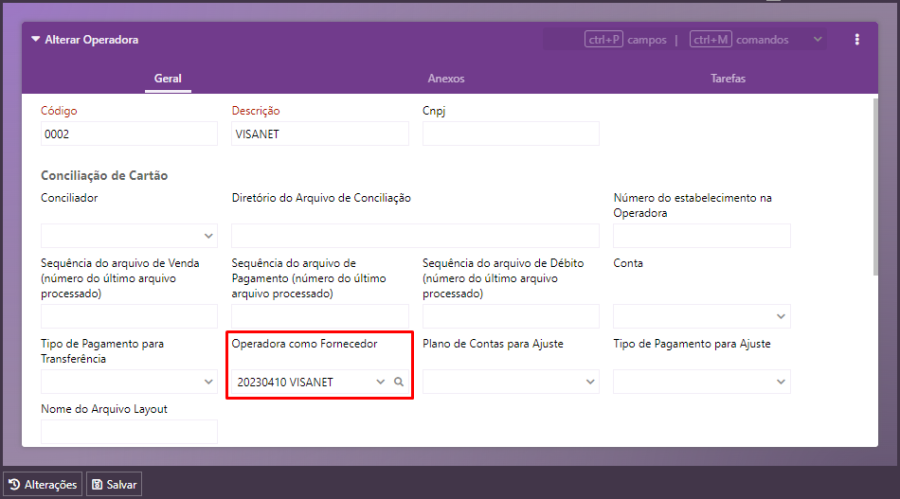Viewport: 900px width, 499px height.
Task: Click the Sequência do arquivo de Pagamento field
Action: (x=320, y=316)
